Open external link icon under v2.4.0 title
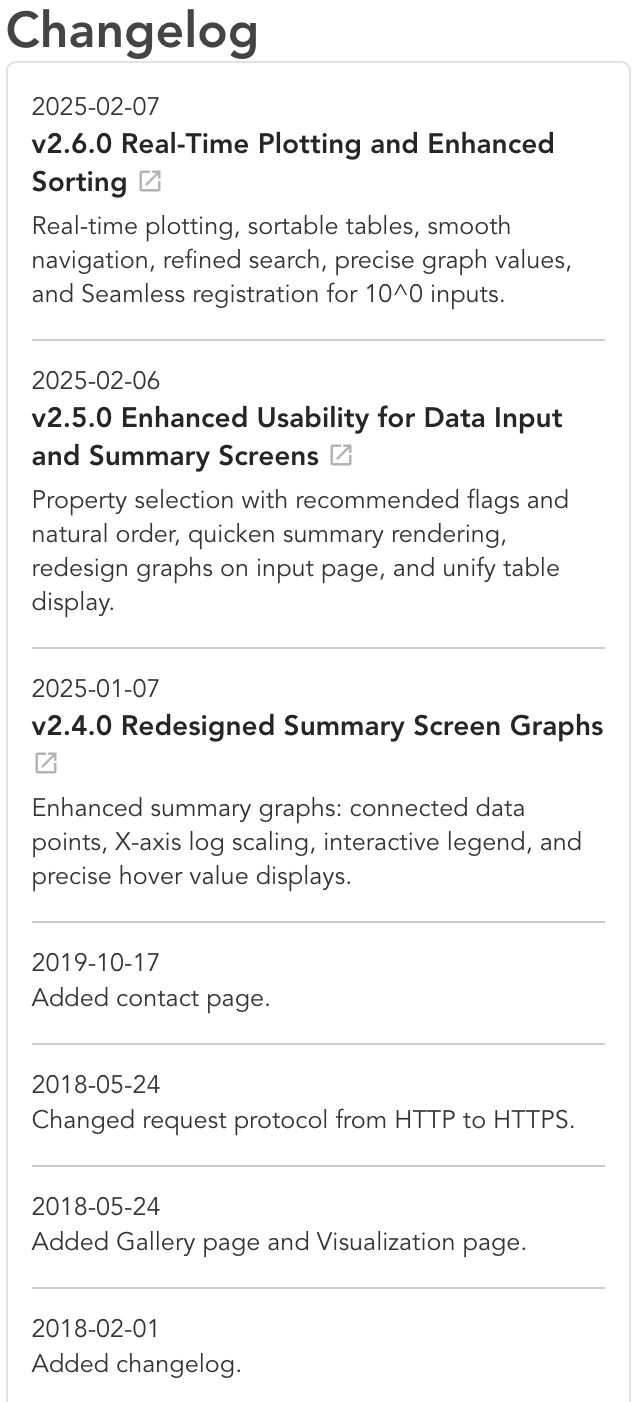The width and height of the screenshot is (636, 1402). pos(45,764)
